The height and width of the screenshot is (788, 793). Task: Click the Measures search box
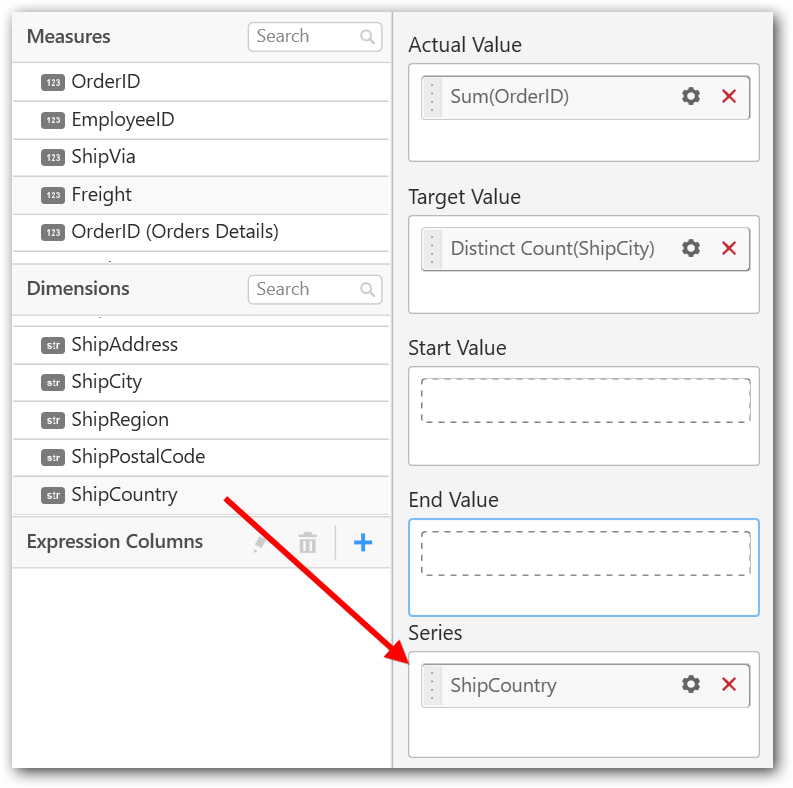click(305, 37)
